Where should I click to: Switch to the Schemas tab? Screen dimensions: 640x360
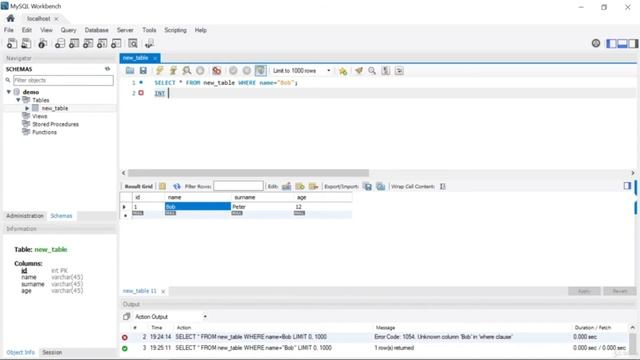tap(61, 216)
